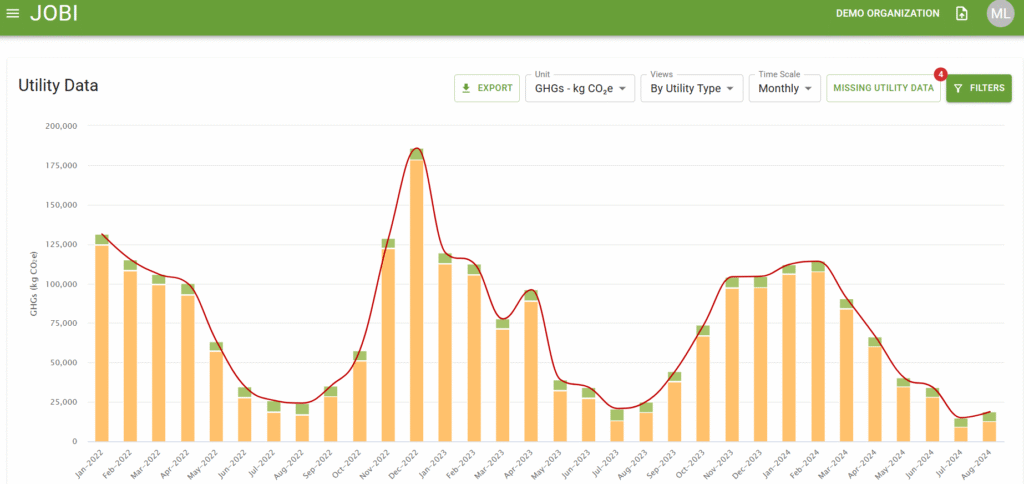This screenshot has height=484, width=1024.
Task: Click the Oct-2023 bar in the chart
Action: 703,383
